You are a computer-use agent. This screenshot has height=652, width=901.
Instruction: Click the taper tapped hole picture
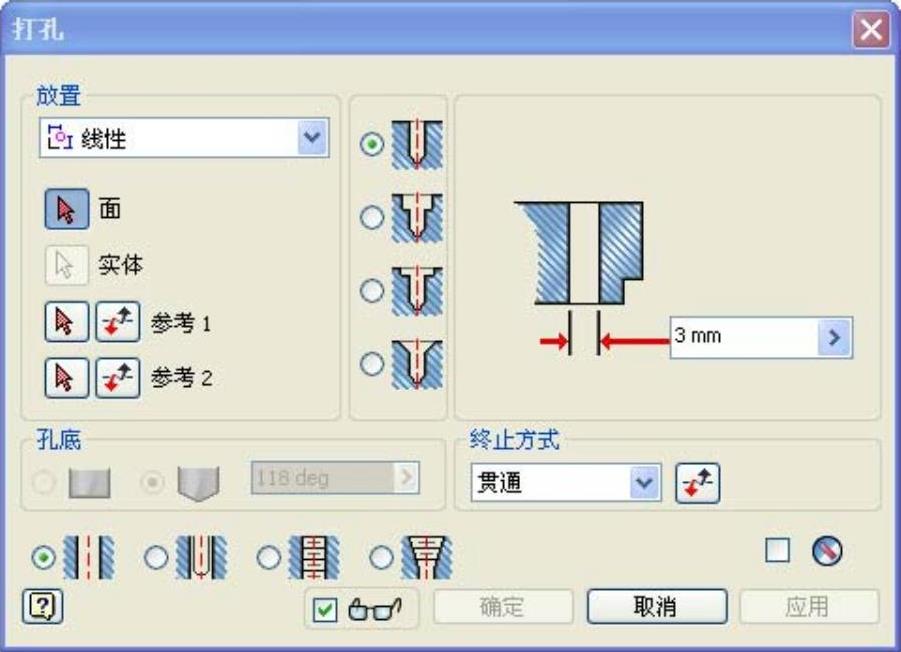click(x=426, y=557)
